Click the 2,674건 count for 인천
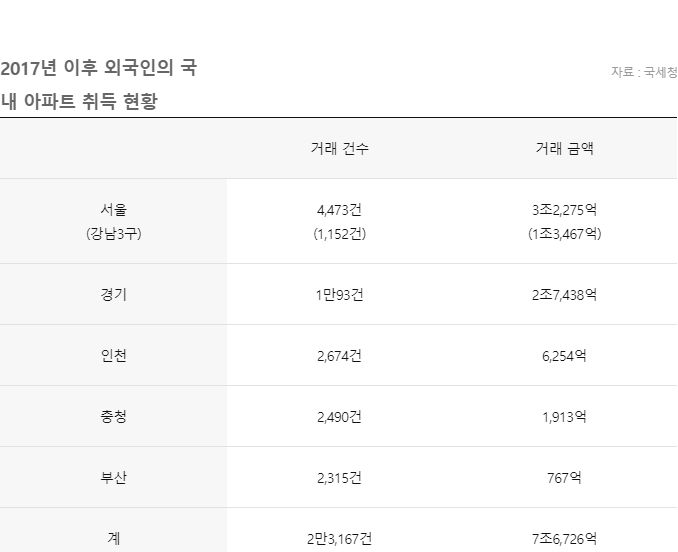Image resolution: width=678 pixels, height=552 pixels. click(x=339, y=356)
